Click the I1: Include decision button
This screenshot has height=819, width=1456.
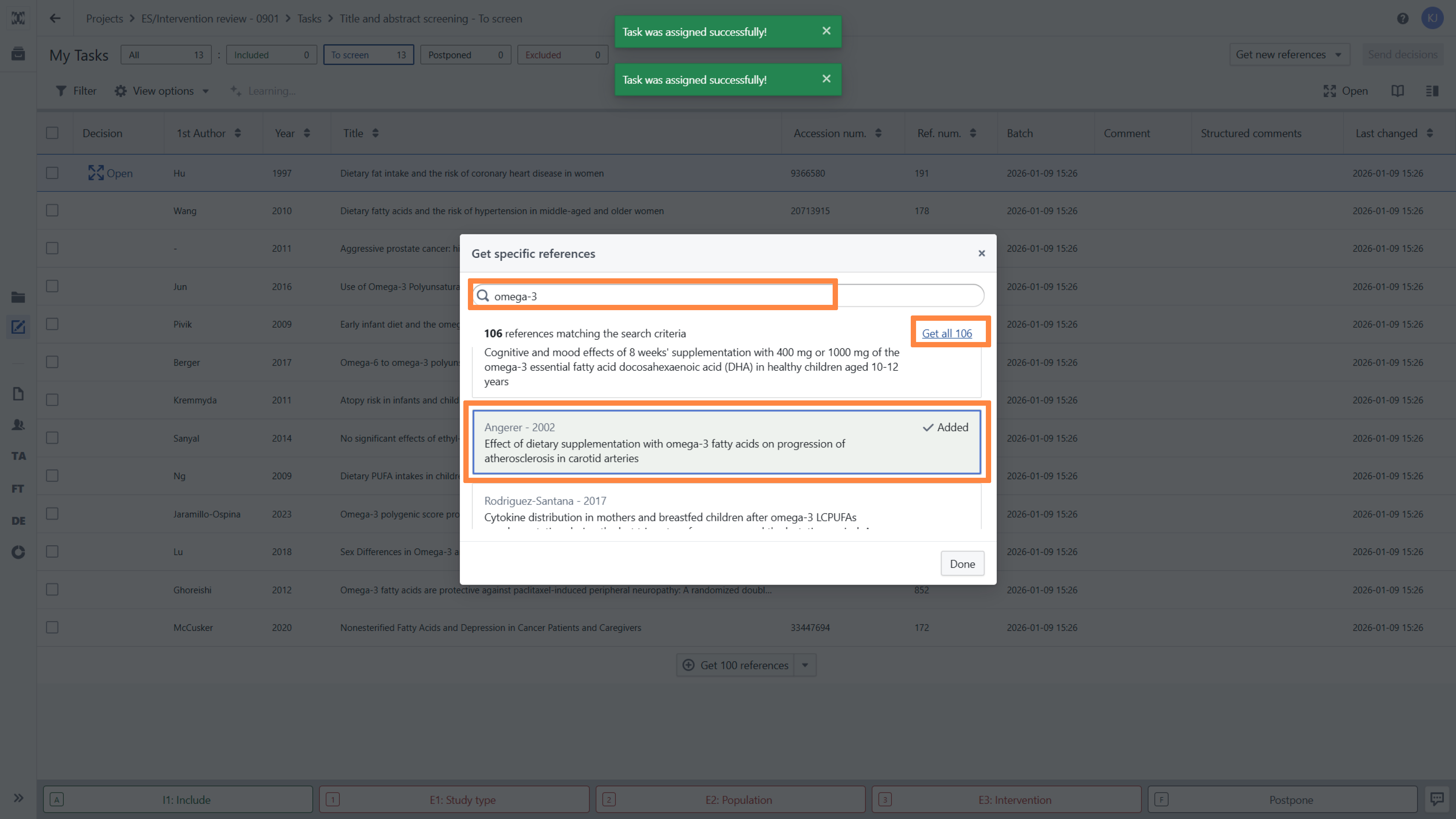coord(178,800)
